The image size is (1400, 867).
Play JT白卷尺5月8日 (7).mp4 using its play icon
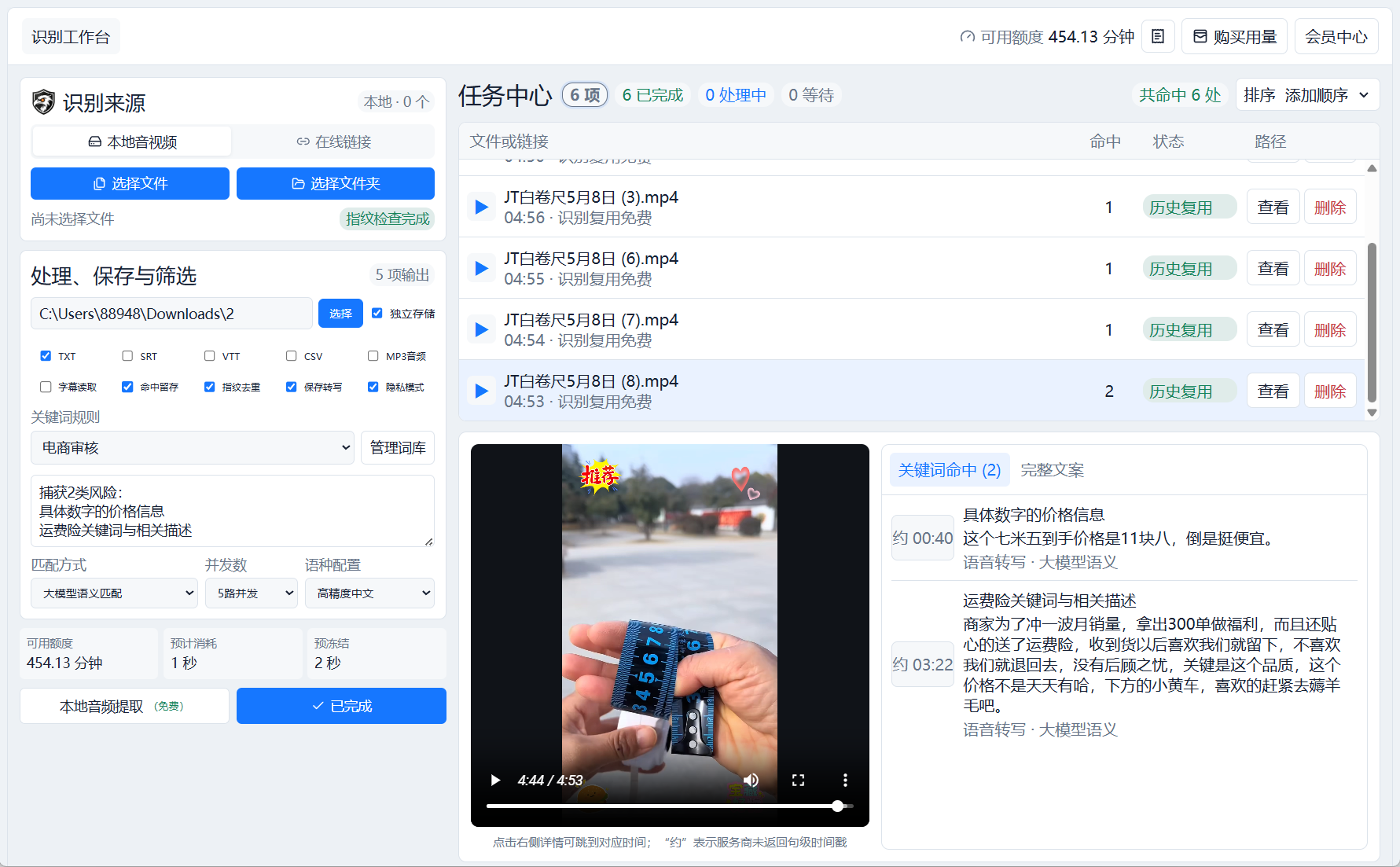pos(481,330)
